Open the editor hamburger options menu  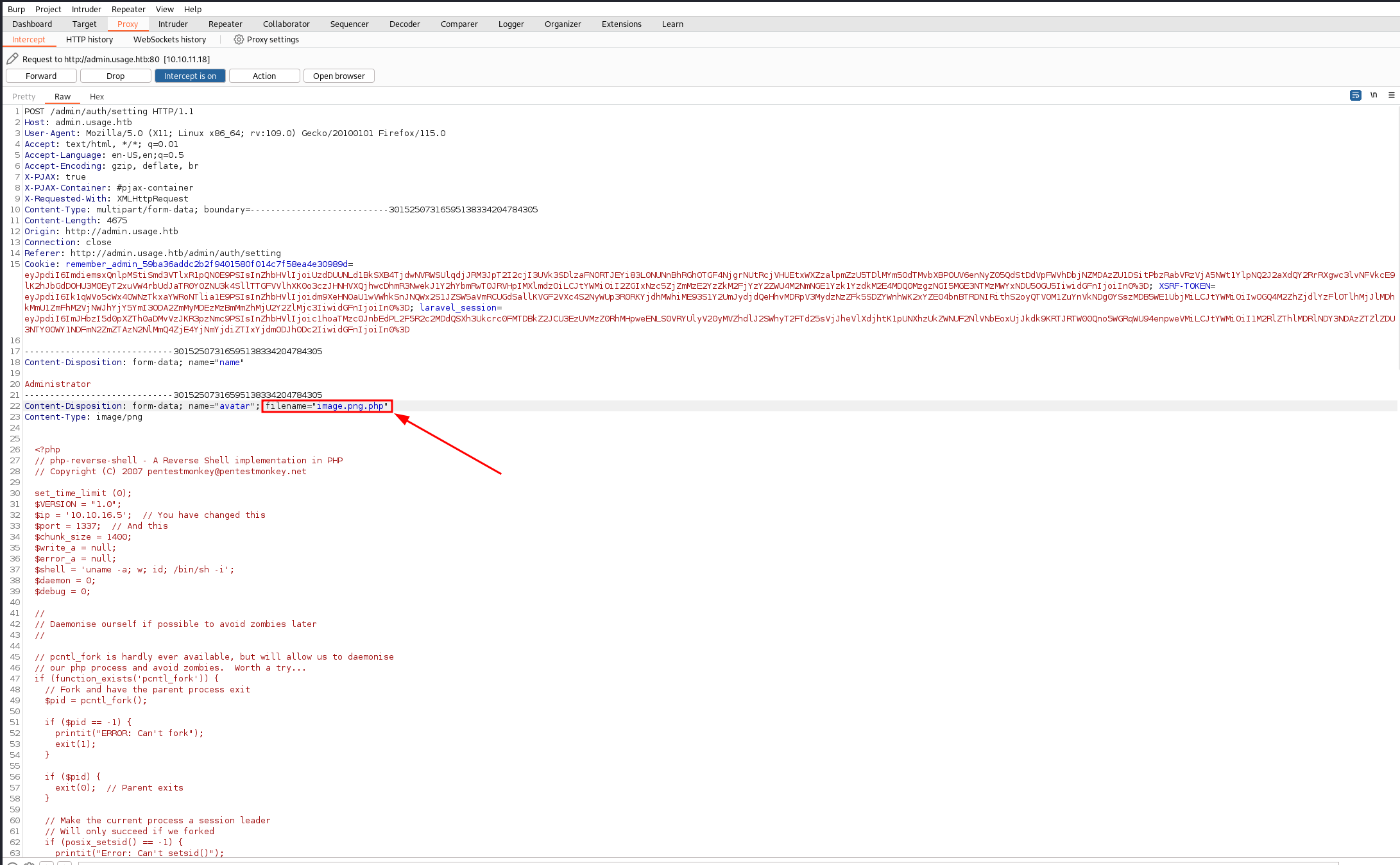[1392, 95]
